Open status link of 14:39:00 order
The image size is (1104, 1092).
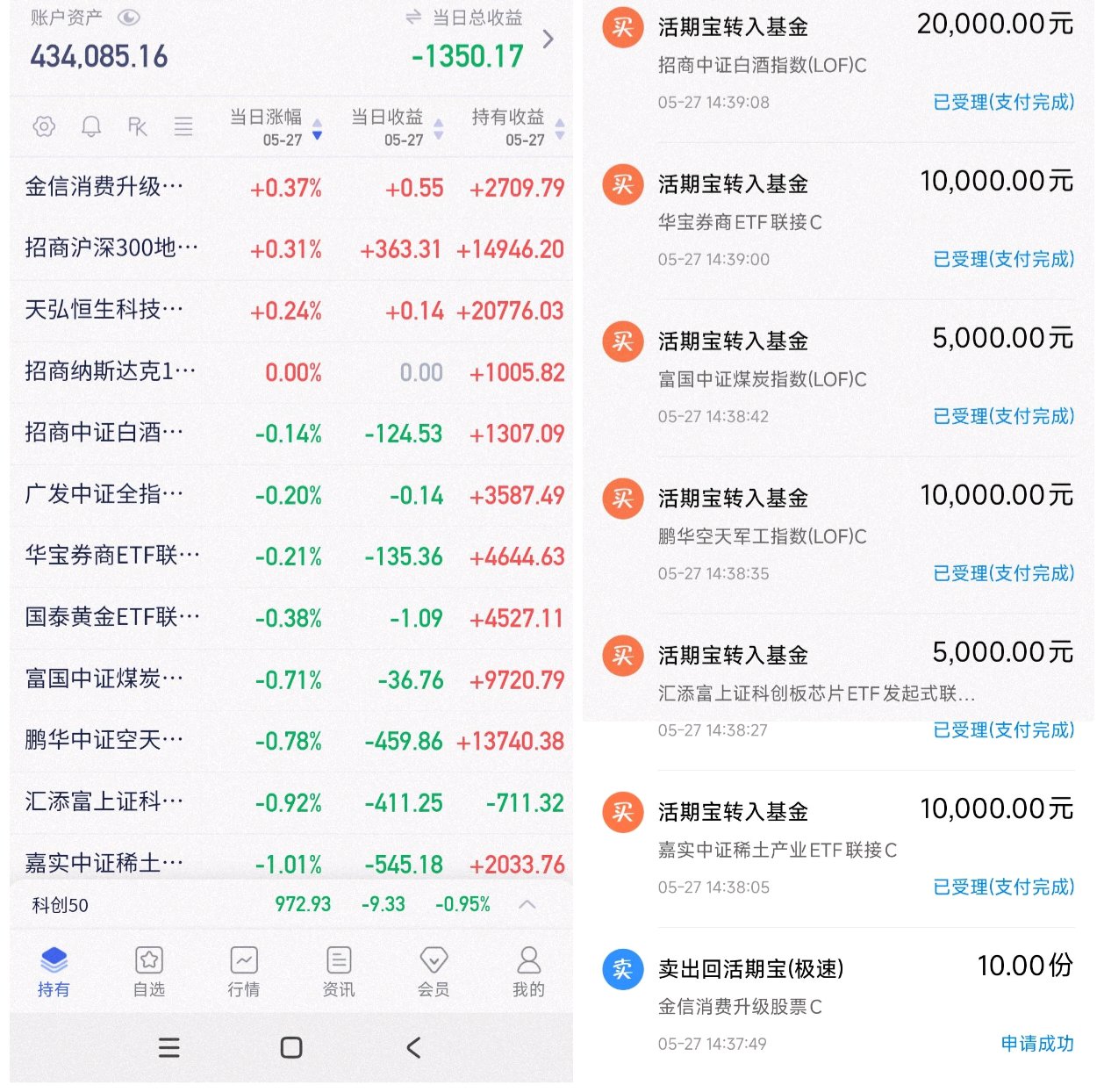1004,259
